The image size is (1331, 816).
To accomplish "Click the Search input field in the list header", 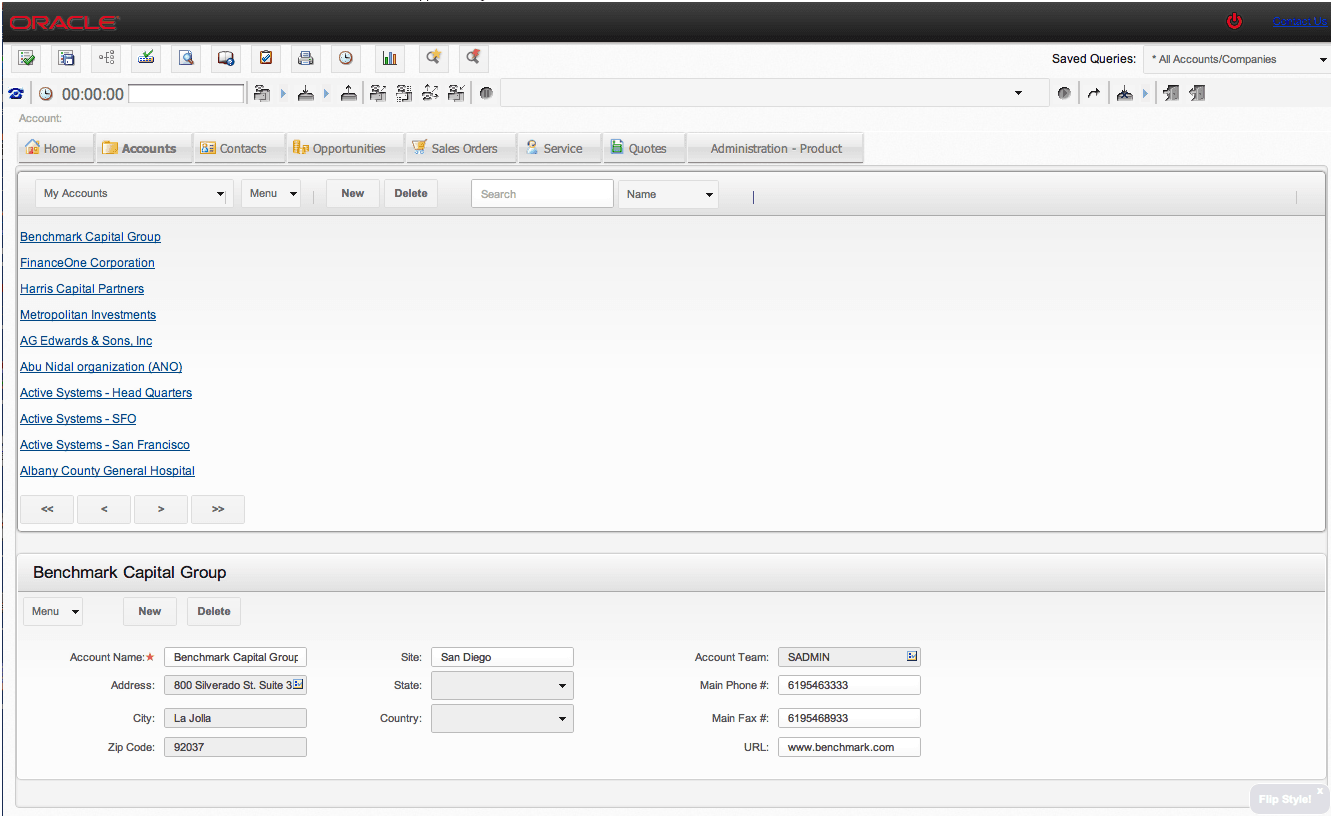I will click(x=542, y=193).
